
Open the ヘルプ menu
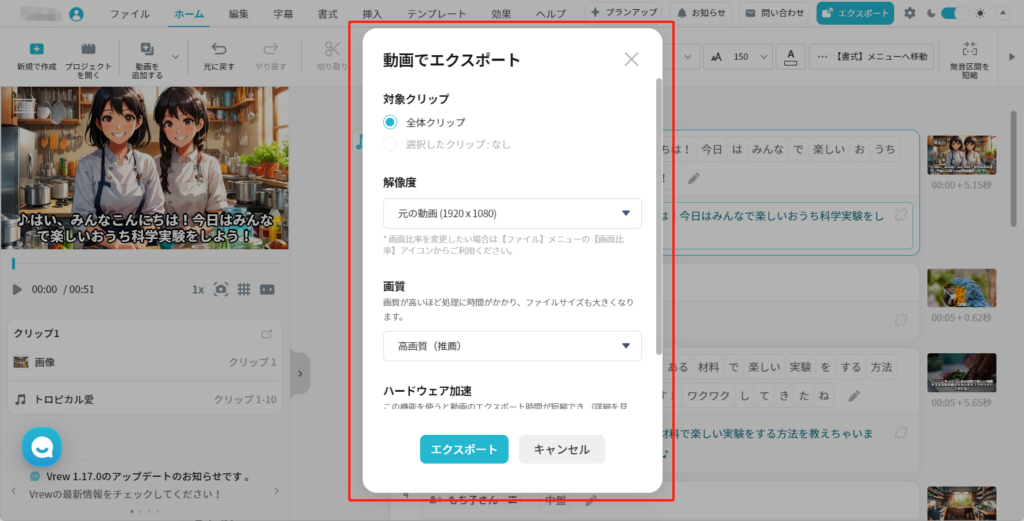(x=551, y=14)
